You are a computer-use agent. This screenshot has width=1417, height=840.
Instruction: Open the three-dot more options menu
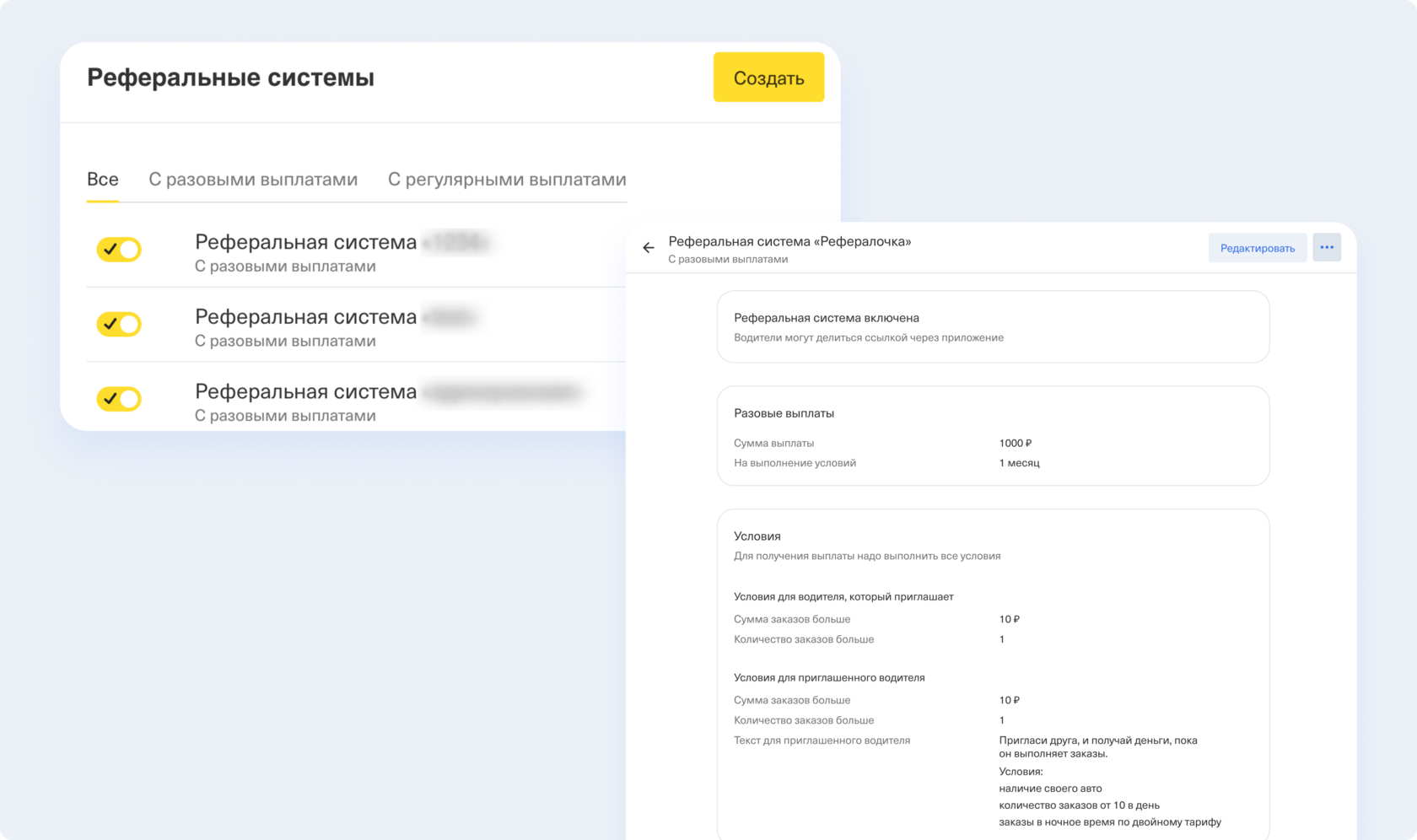pos(1326,248)
